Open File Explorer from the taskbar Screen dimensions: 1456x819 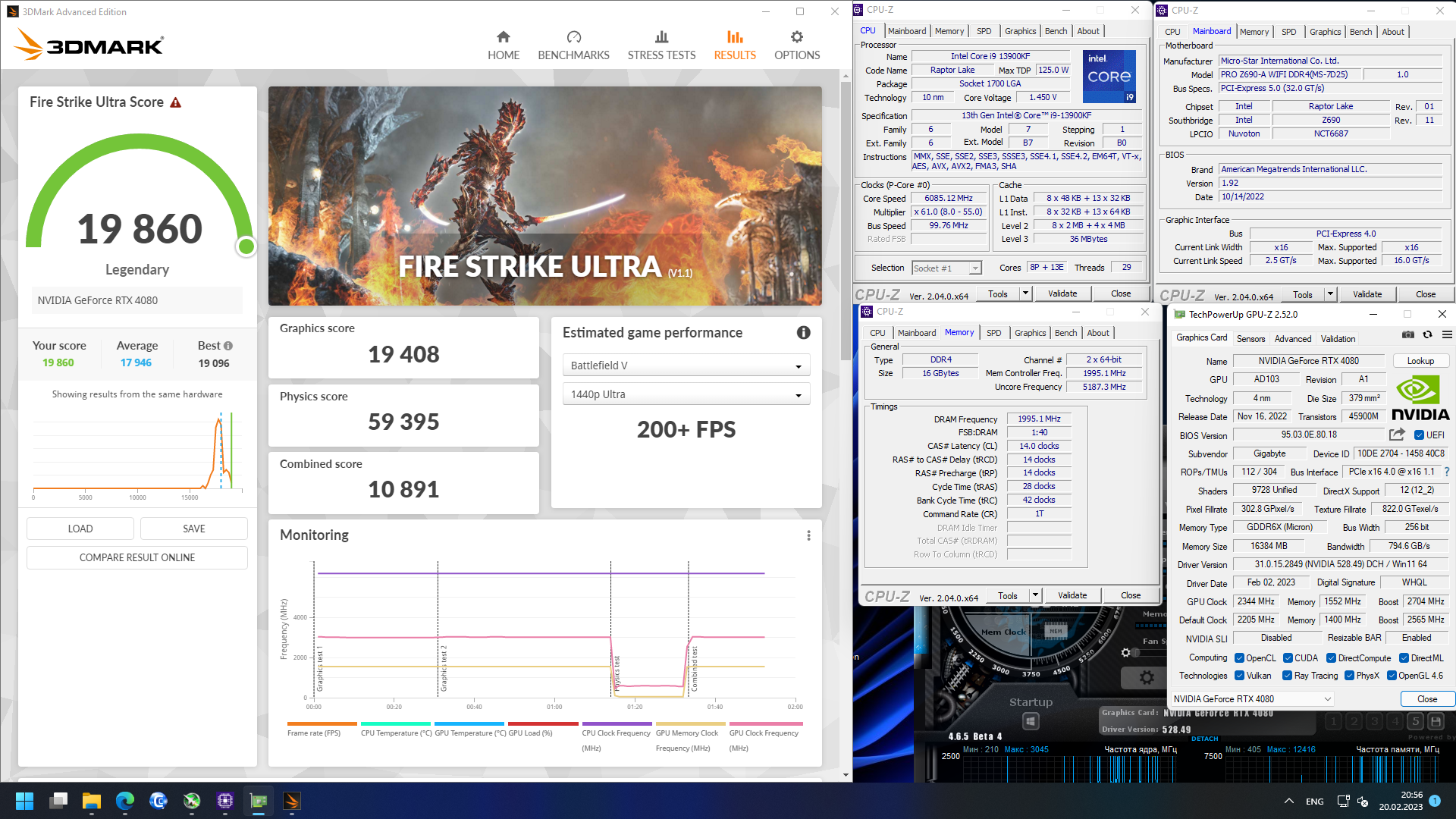(x=92, y=801)
